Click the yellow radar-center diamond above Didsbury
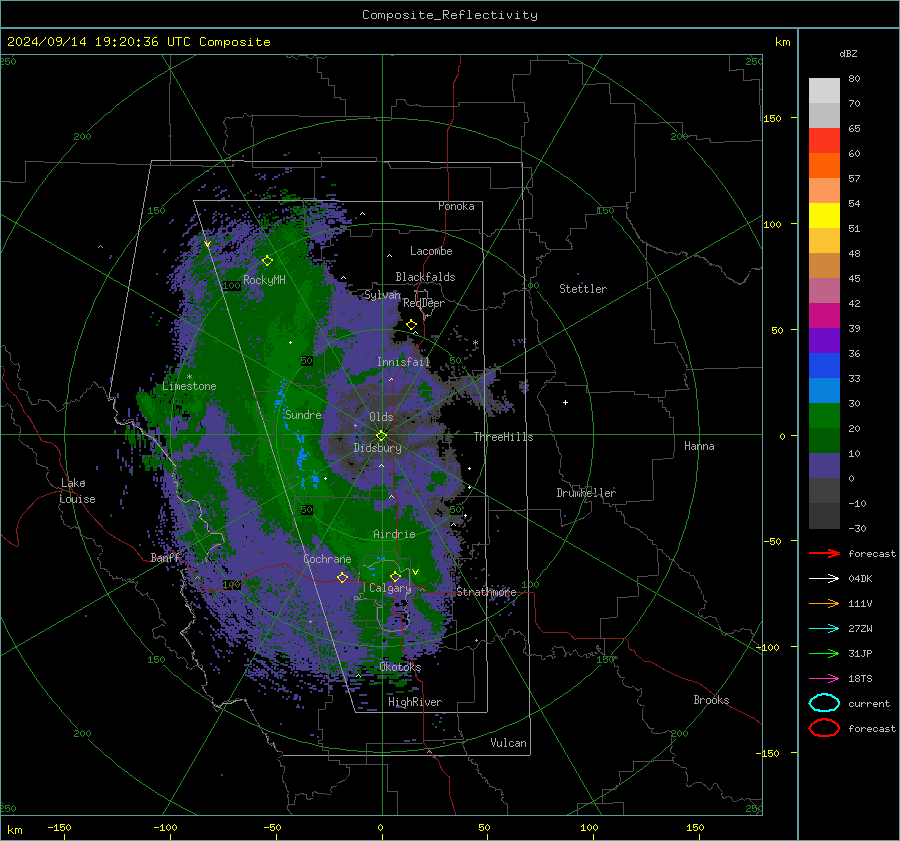 coord(381,435)
